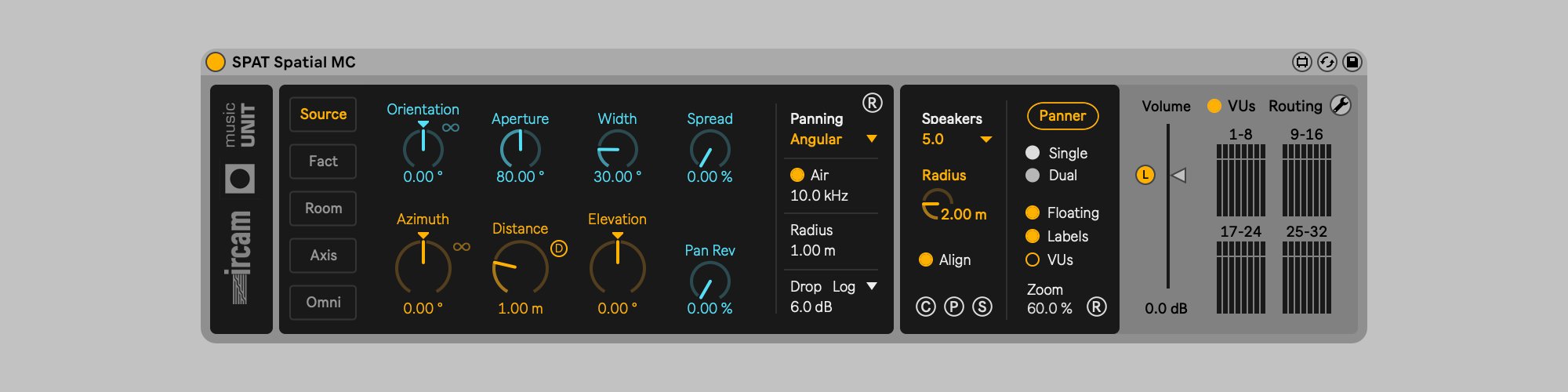Click the Zoom 60.0 % value
The image size is (1568, 392).
(1050, 309)
